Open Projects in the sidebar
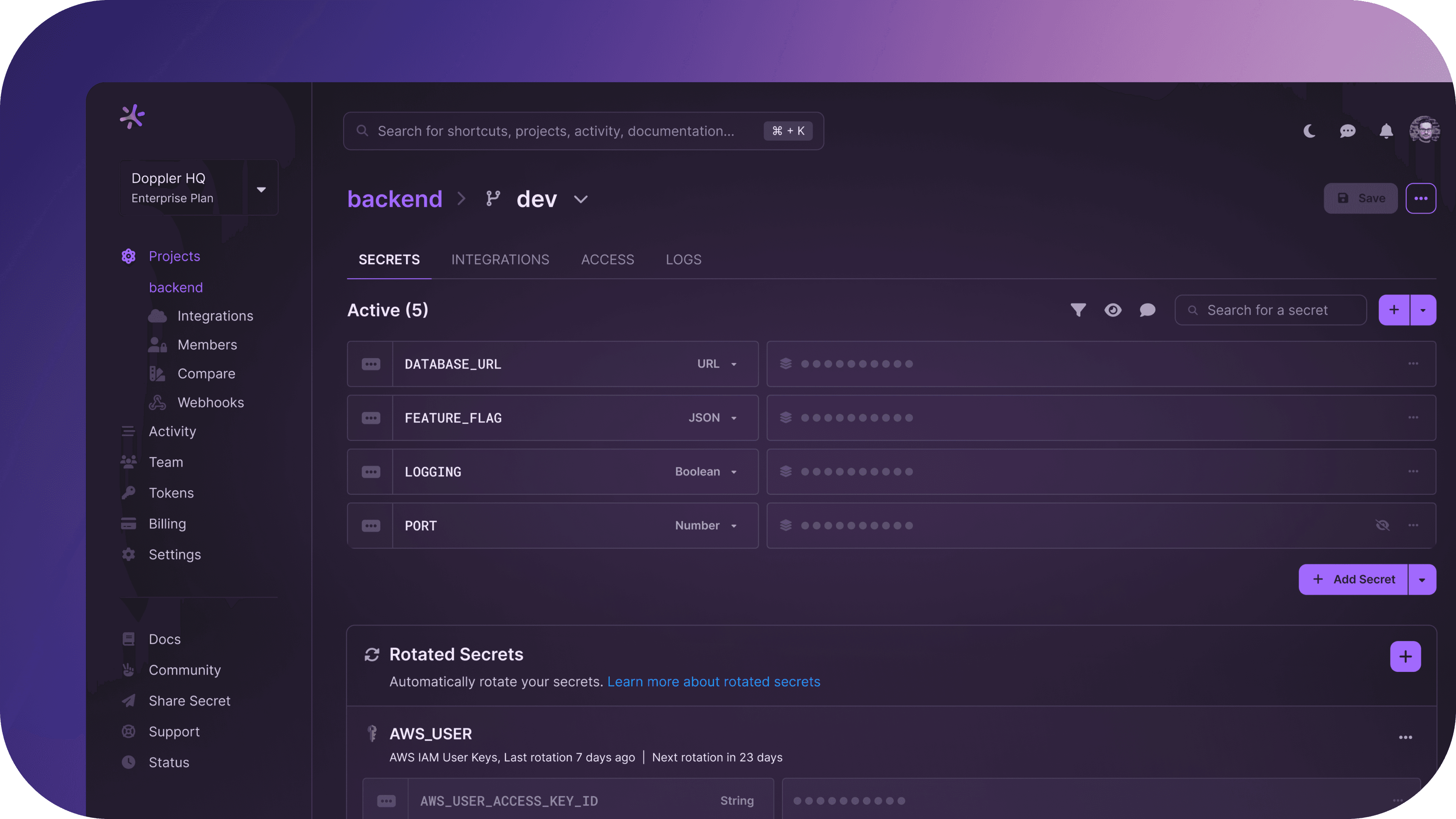Screen dimensions: 1456x819 click(x=174, y=256)
